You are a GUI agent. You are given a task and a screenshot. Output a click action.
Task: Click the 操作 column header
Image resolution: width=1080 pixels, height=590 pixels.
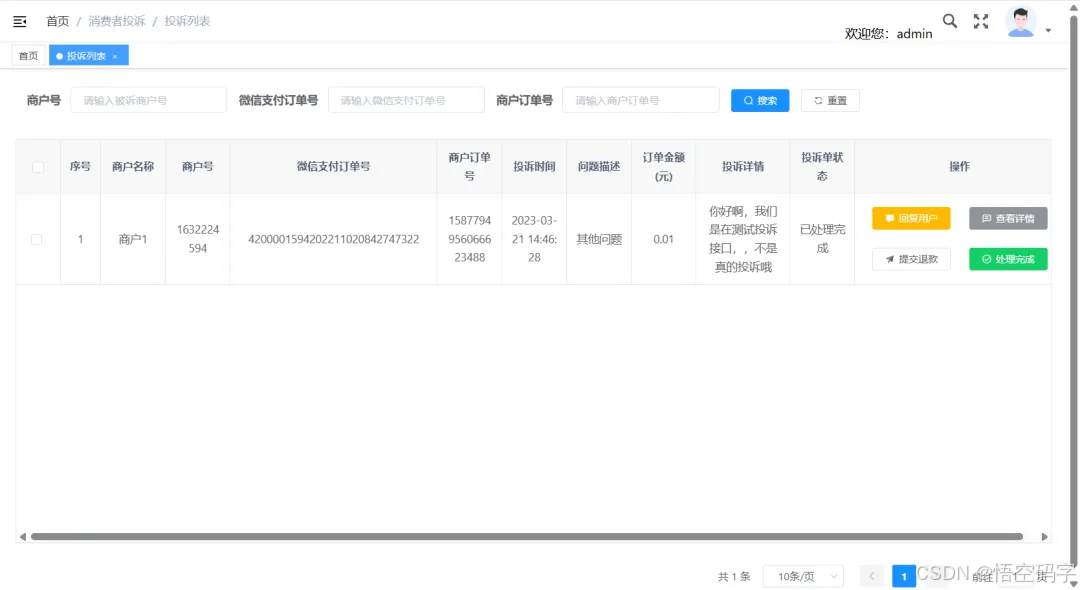point(959,167)
